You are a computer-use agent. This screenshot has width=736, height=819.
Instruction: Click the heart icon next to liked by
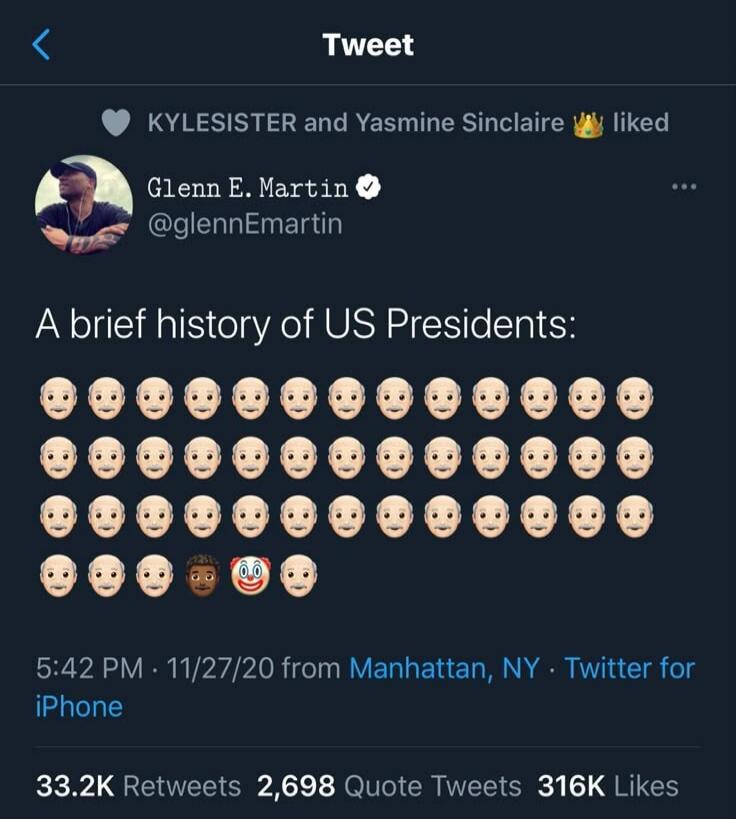click(x=118, y=123)
